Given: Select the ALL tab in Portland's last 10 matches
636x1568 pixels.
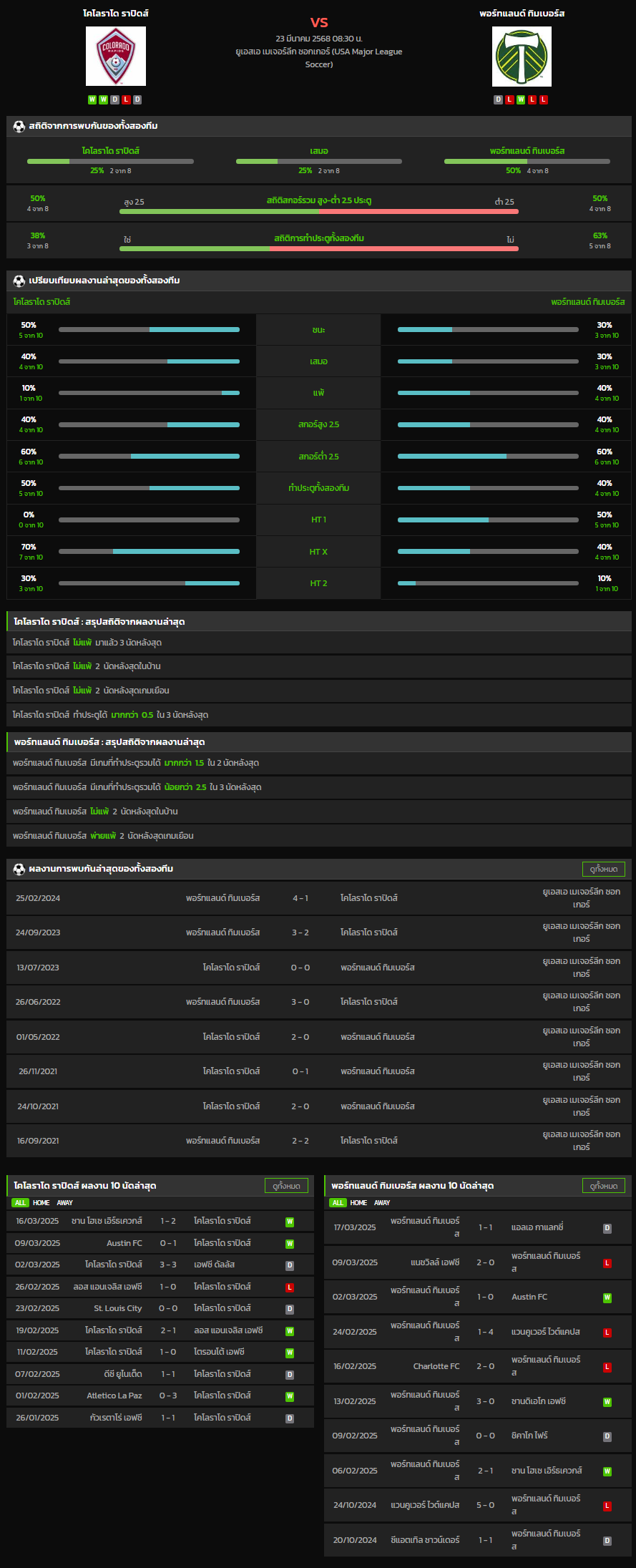Looking at the screenshot, I should pyautogui.click(x=338, y=1203).
